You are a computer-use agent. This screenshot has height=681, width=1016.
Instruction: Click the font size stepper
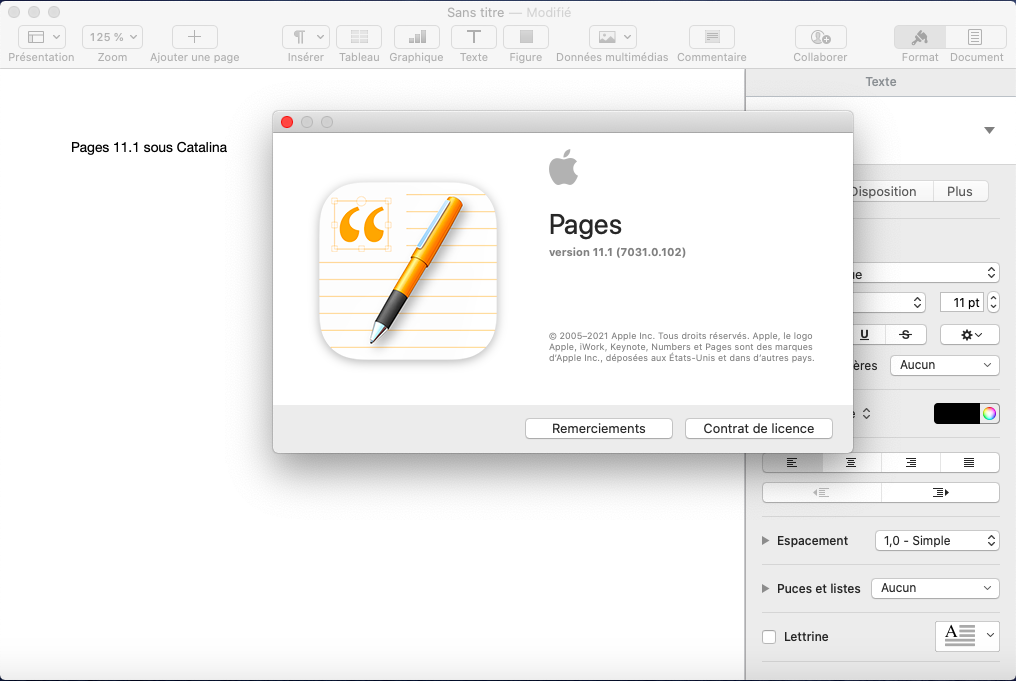993,302
